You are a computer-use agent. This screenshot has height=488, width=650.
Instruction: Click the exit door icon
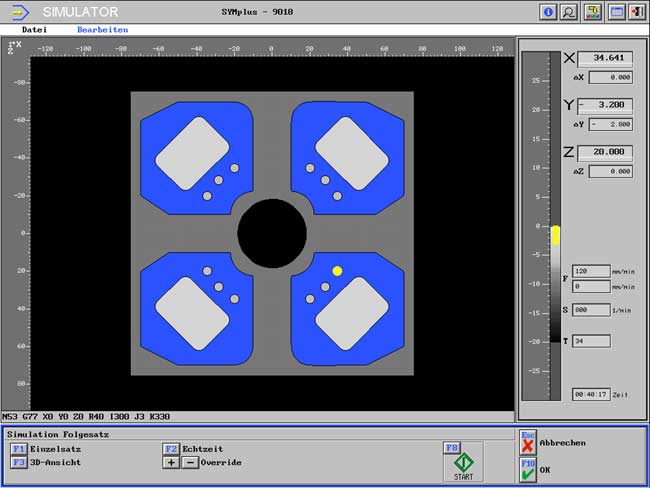click(638, 12)
